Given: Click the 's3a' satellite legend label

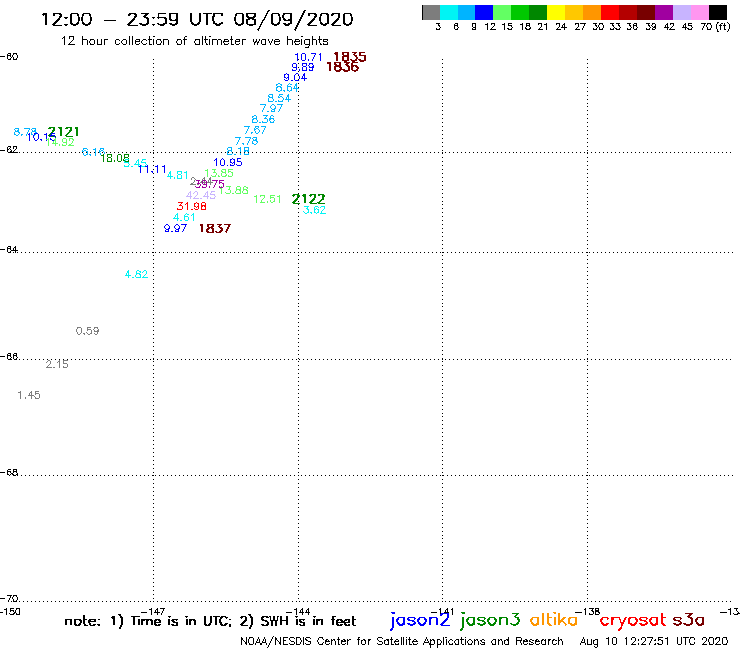Looking at the screenshot, I should click(x=689, y=620).
